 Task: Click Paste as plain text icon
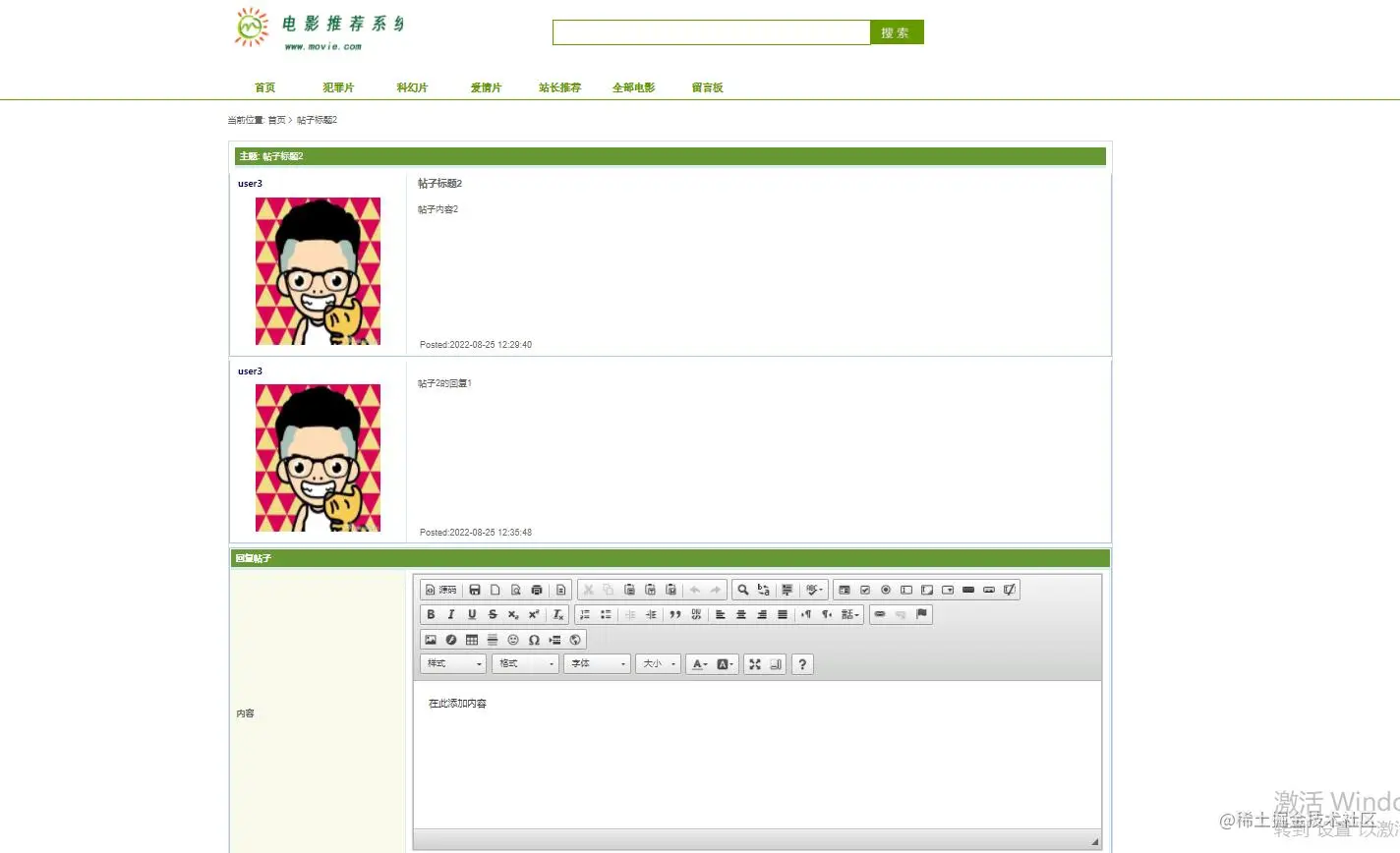point(650,590)
